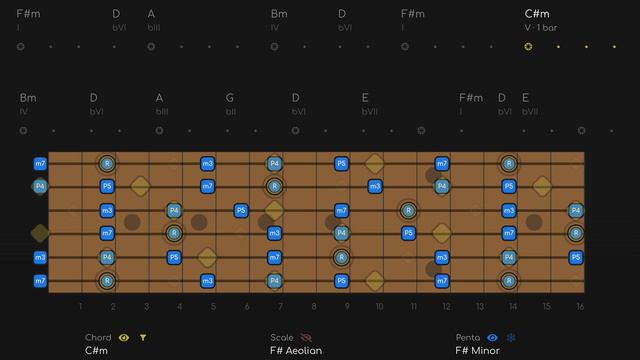This screenshot has height=360, width=640.
Task: Click the R note, bottom string, fret 2
Action: (107, 281)
